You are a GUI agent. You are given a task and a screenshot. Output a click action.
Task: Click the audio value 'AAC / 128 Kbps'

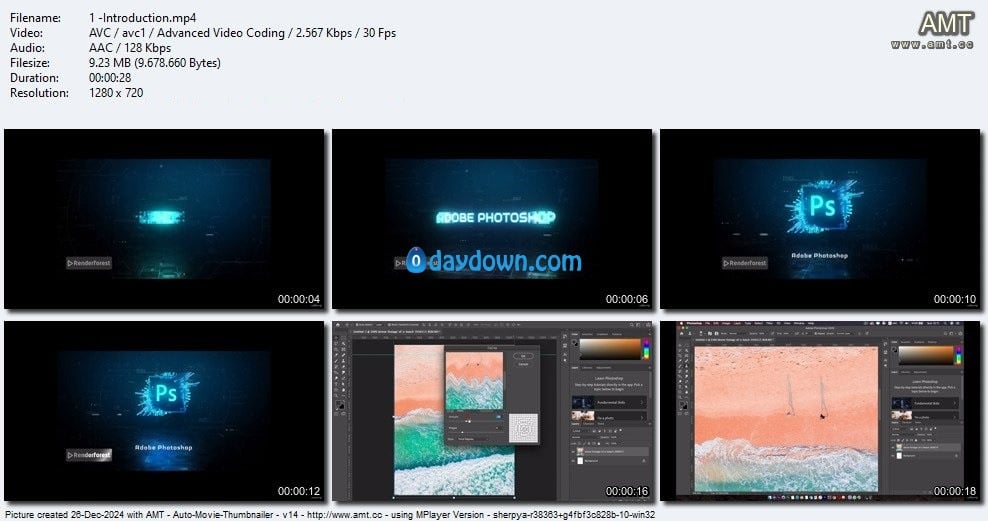[x=130, y=48]
